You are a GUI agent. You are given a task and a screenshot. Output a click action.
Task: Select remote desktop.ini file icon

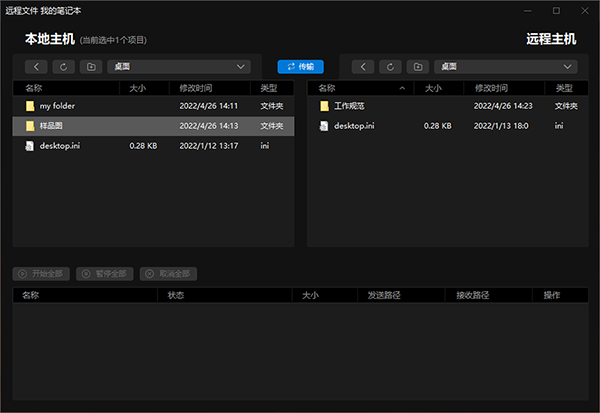324,126
